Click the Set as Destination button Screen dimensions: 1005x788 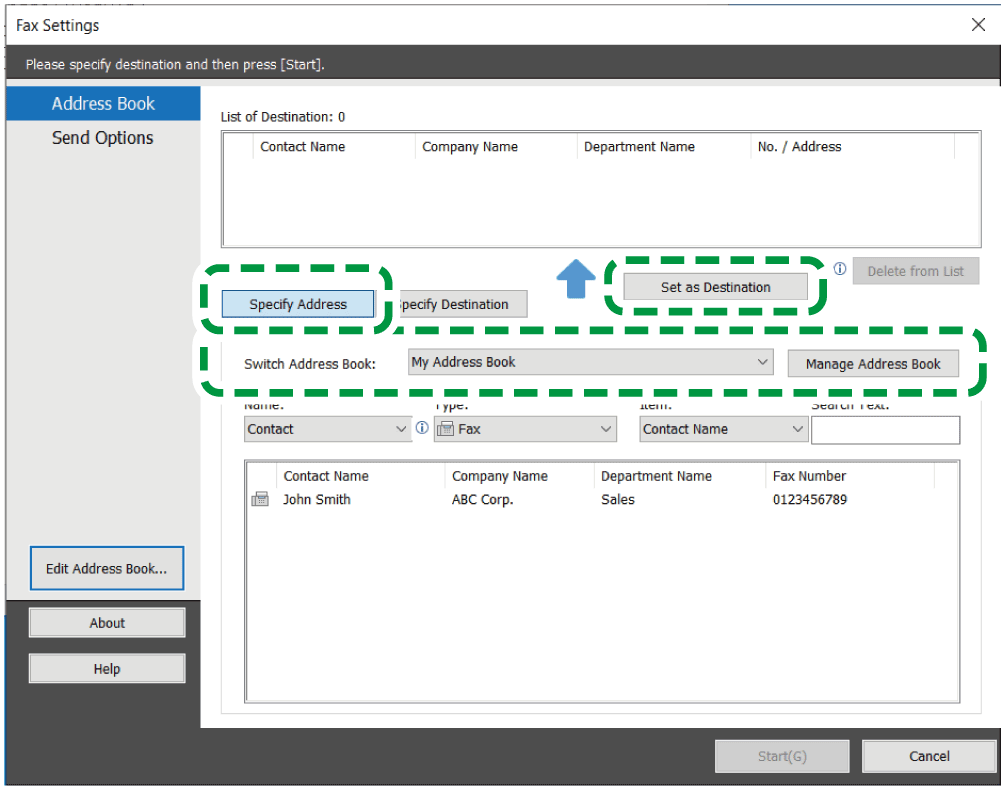pyautogui.click(x=715, y=287)
